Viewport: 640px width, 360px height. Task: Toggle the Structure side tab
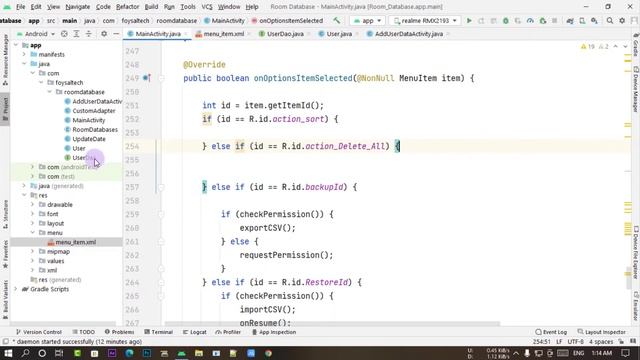tap(5, 214)
